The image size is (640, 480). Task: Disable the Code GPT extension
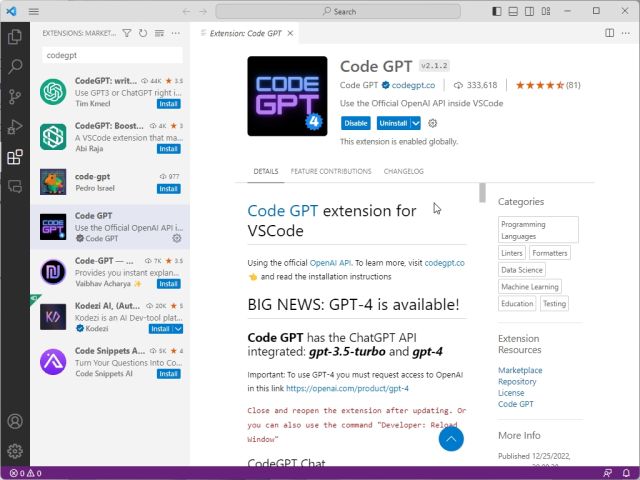click(356, 123)
